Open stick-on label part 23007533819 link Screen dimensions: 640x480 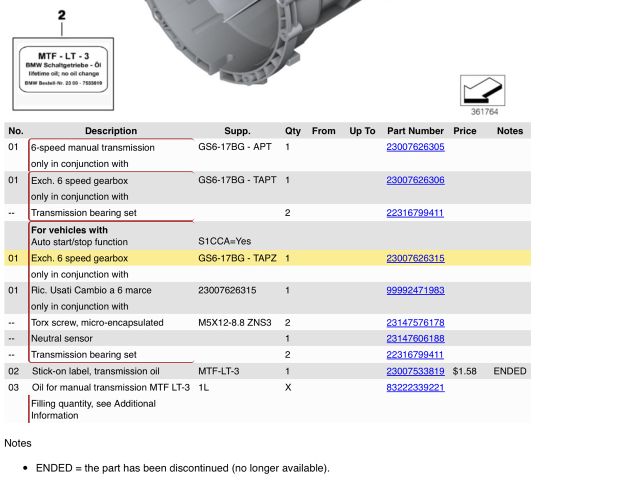coord(415,371)
